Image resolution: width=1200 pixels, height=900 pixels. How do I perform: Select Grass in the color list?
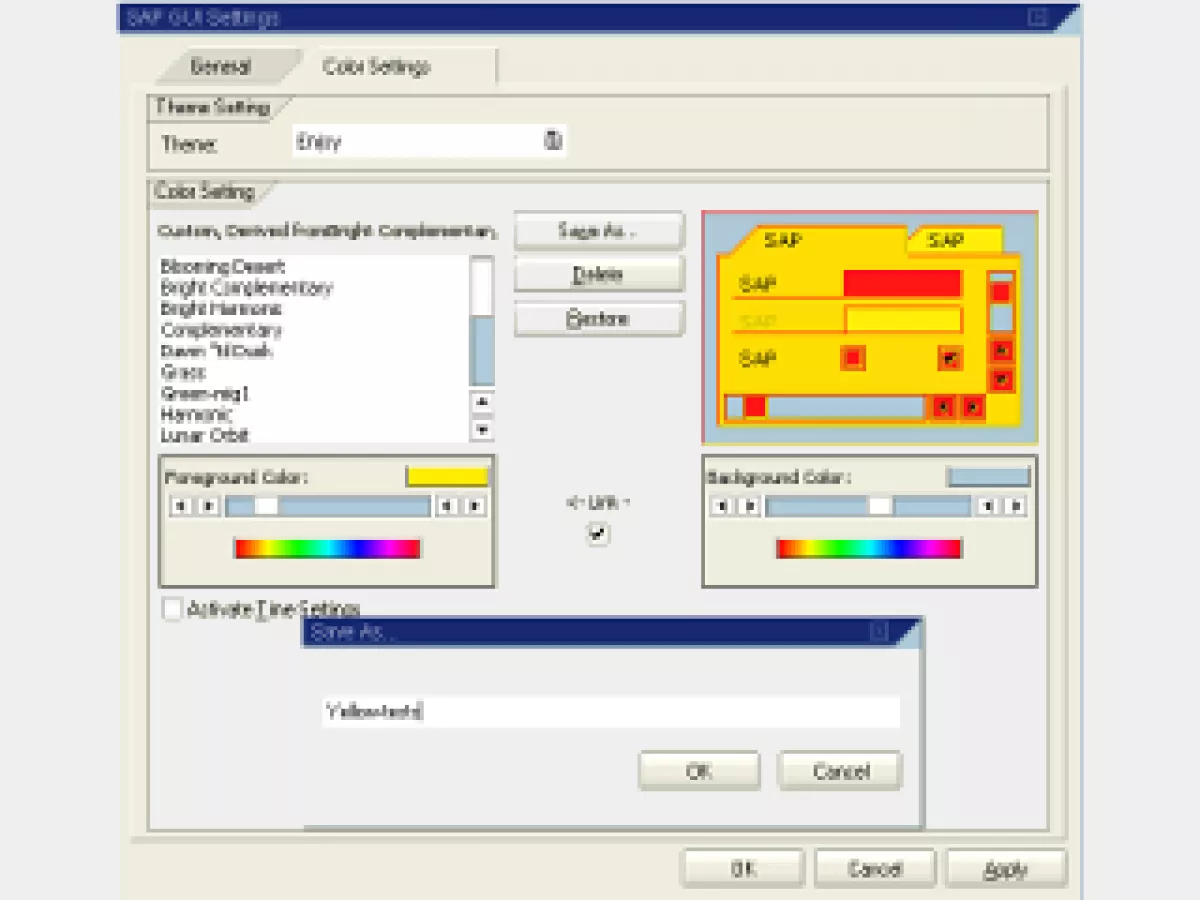click(183, 372)
